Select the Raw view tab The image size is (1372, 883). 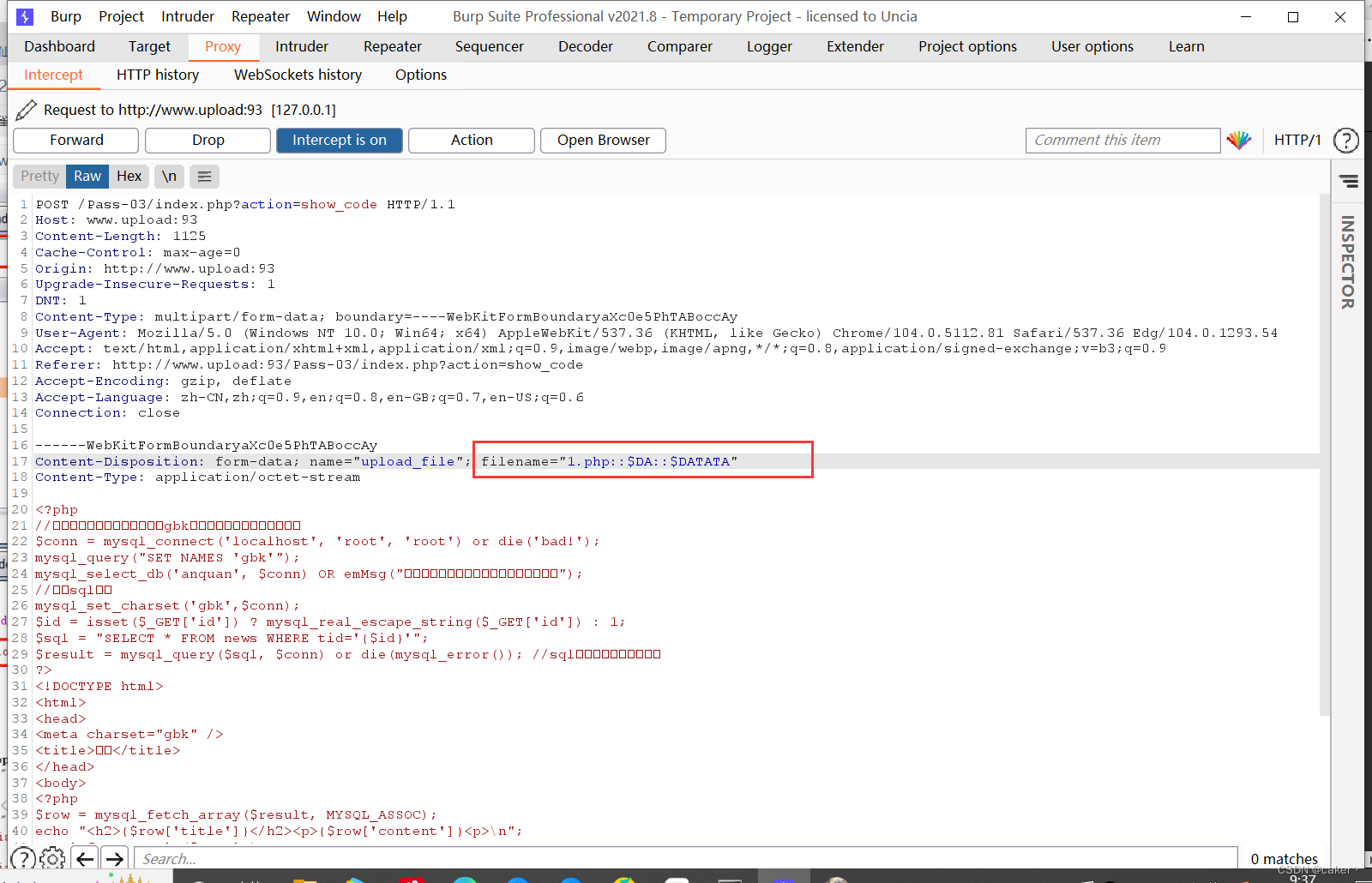[x=87, y=176]
